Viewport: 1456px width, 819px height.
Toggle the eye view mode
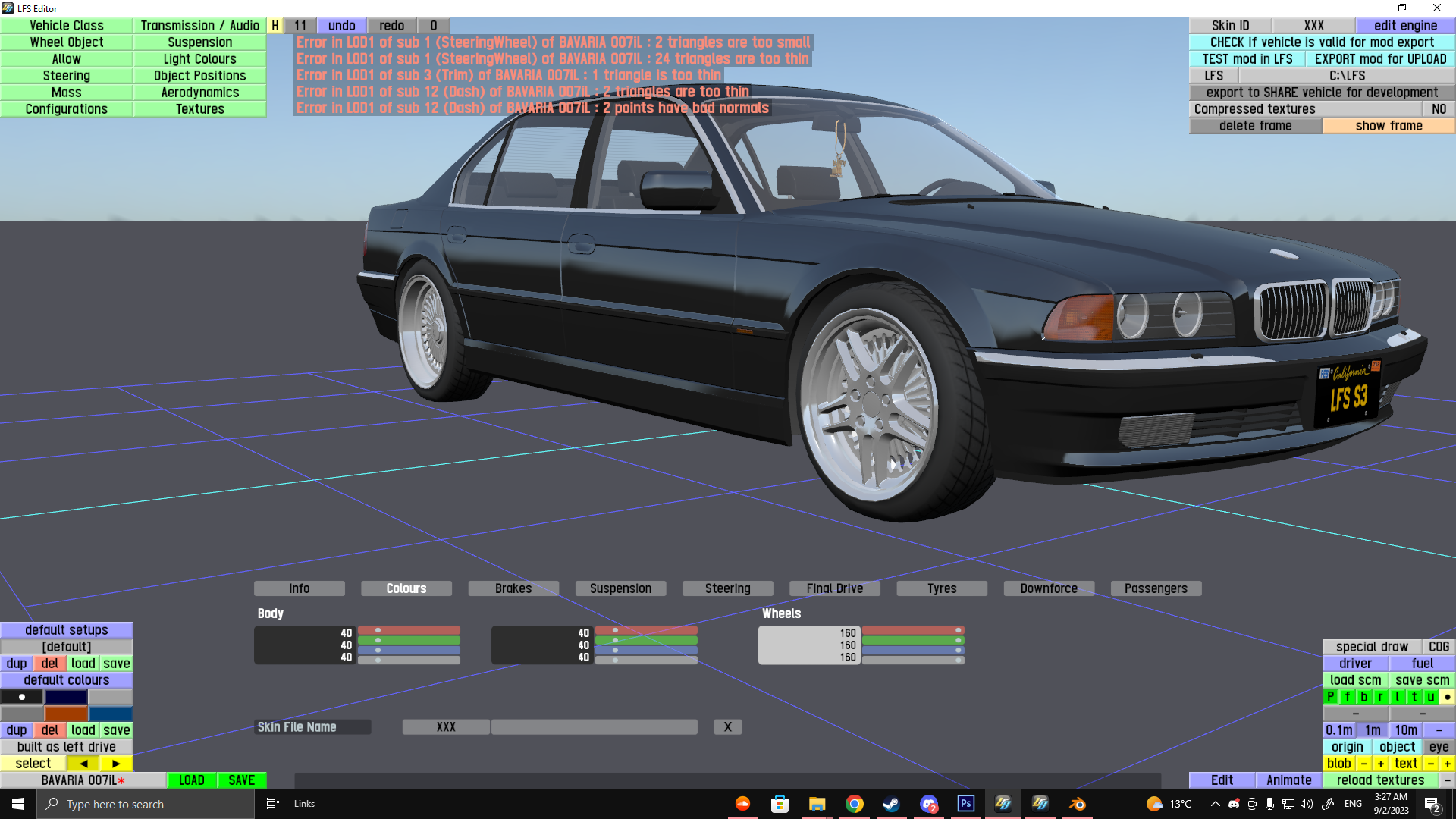pos(1439,747)
